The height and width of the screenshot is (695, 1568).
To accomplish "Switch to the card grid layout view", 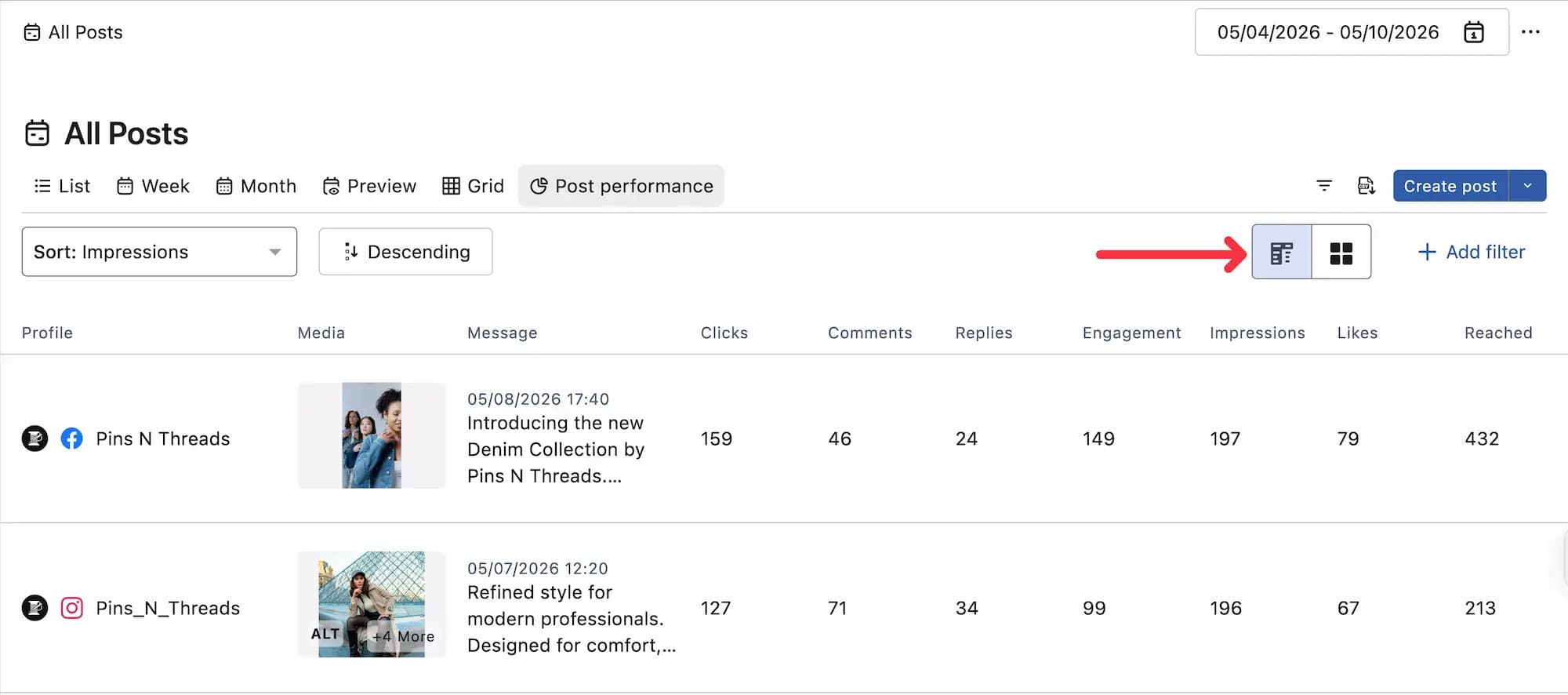I will coord(1341,252).
